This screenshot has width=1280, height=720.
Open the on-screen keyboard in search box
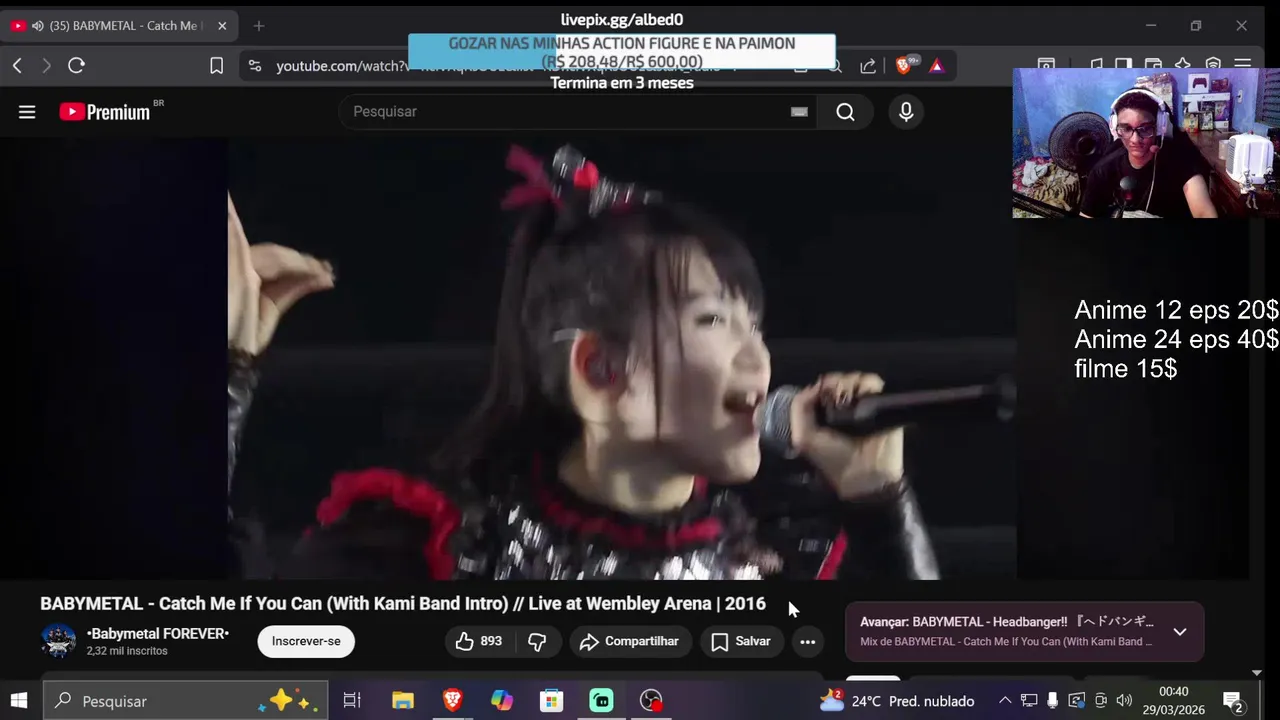click(798, 112)
